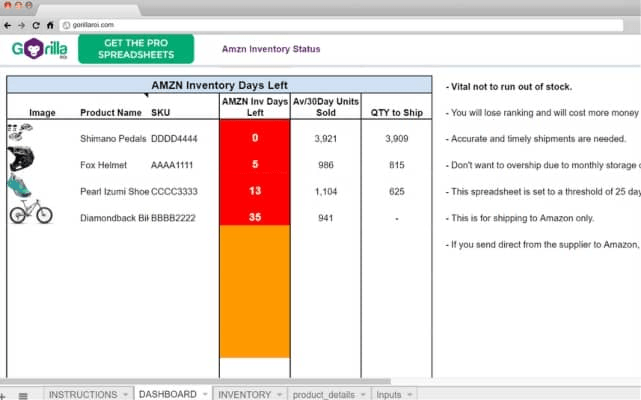
Task: Click red days-left cell showing 35
Action: click(255, 217)
